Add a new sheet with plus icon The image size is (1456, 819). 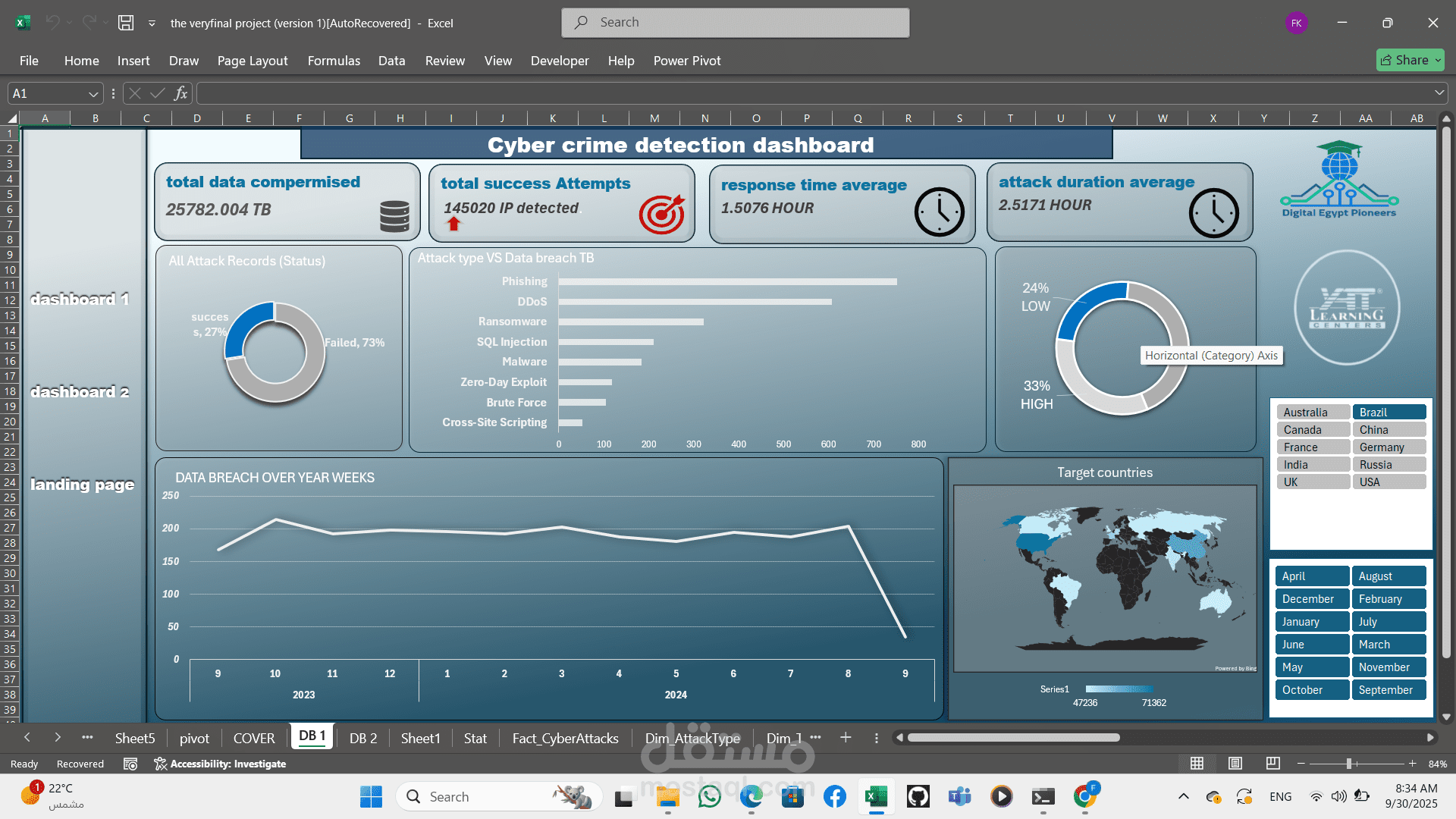tap(846, 738)
